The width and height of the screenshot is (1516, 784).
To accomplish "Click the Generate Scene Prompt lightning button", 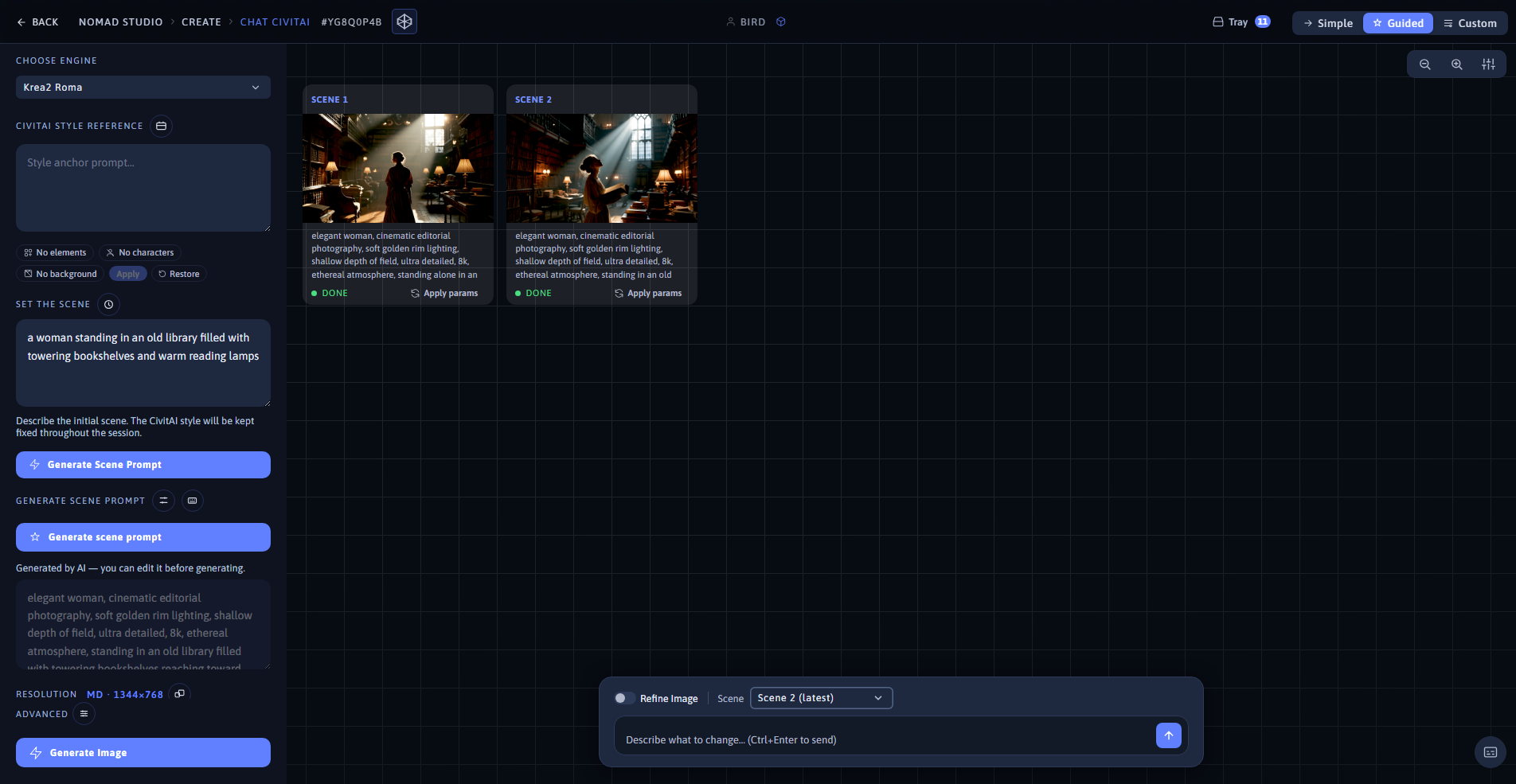I will coord(143,465).
